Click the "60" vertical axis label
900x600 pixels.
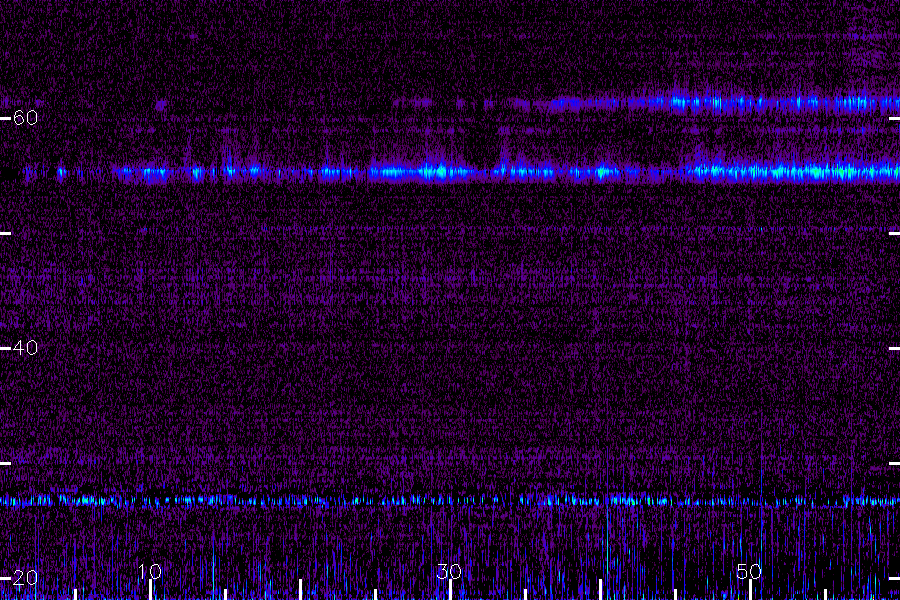(25, 118)
